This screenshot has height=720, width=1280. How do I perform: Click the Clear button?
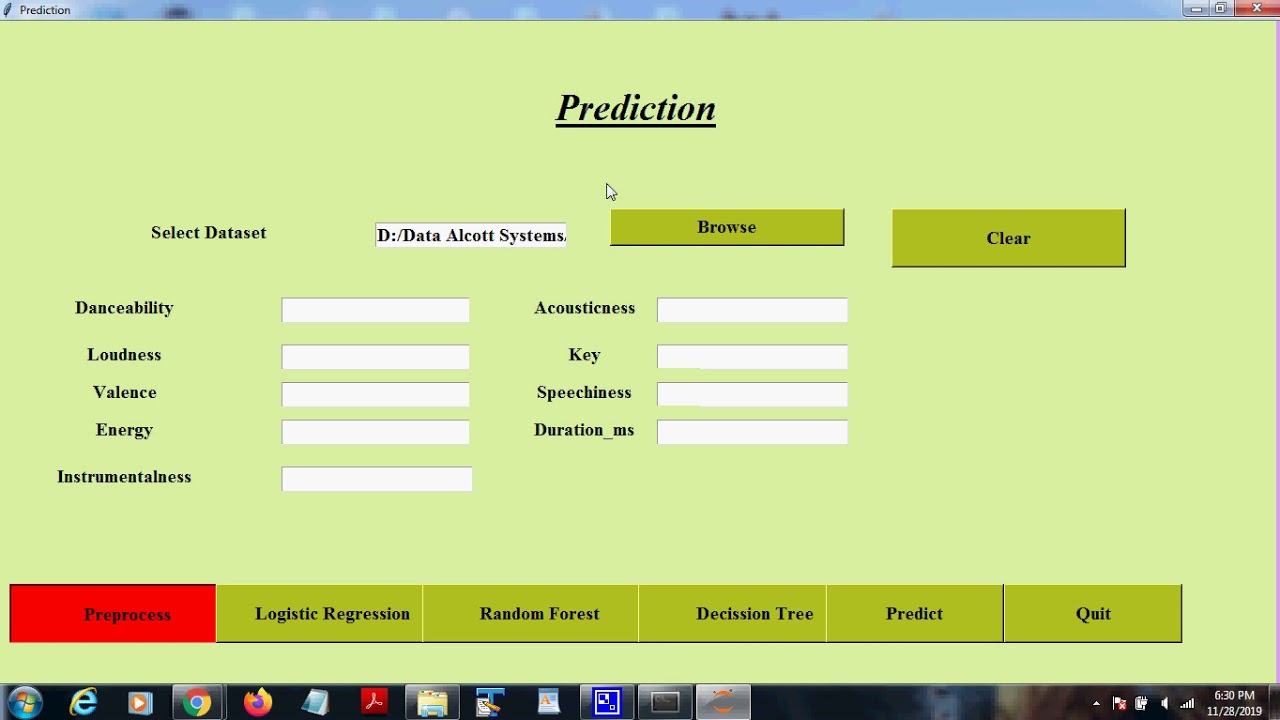(1008, 238)
